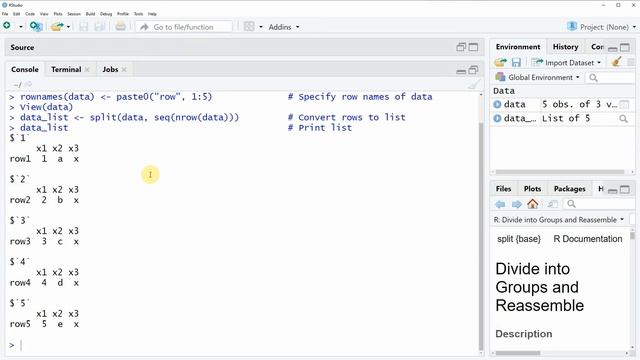
Task: Switch to the Connections tab
Action: coord(598,47)
